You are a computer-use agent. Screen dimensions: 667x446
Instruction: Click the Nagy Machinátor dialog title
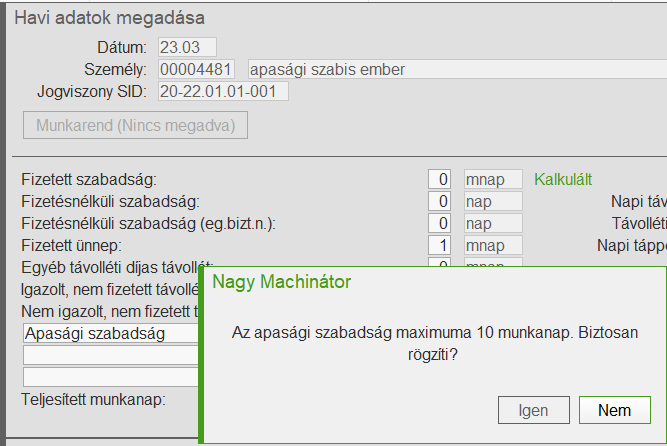(282, 282)
